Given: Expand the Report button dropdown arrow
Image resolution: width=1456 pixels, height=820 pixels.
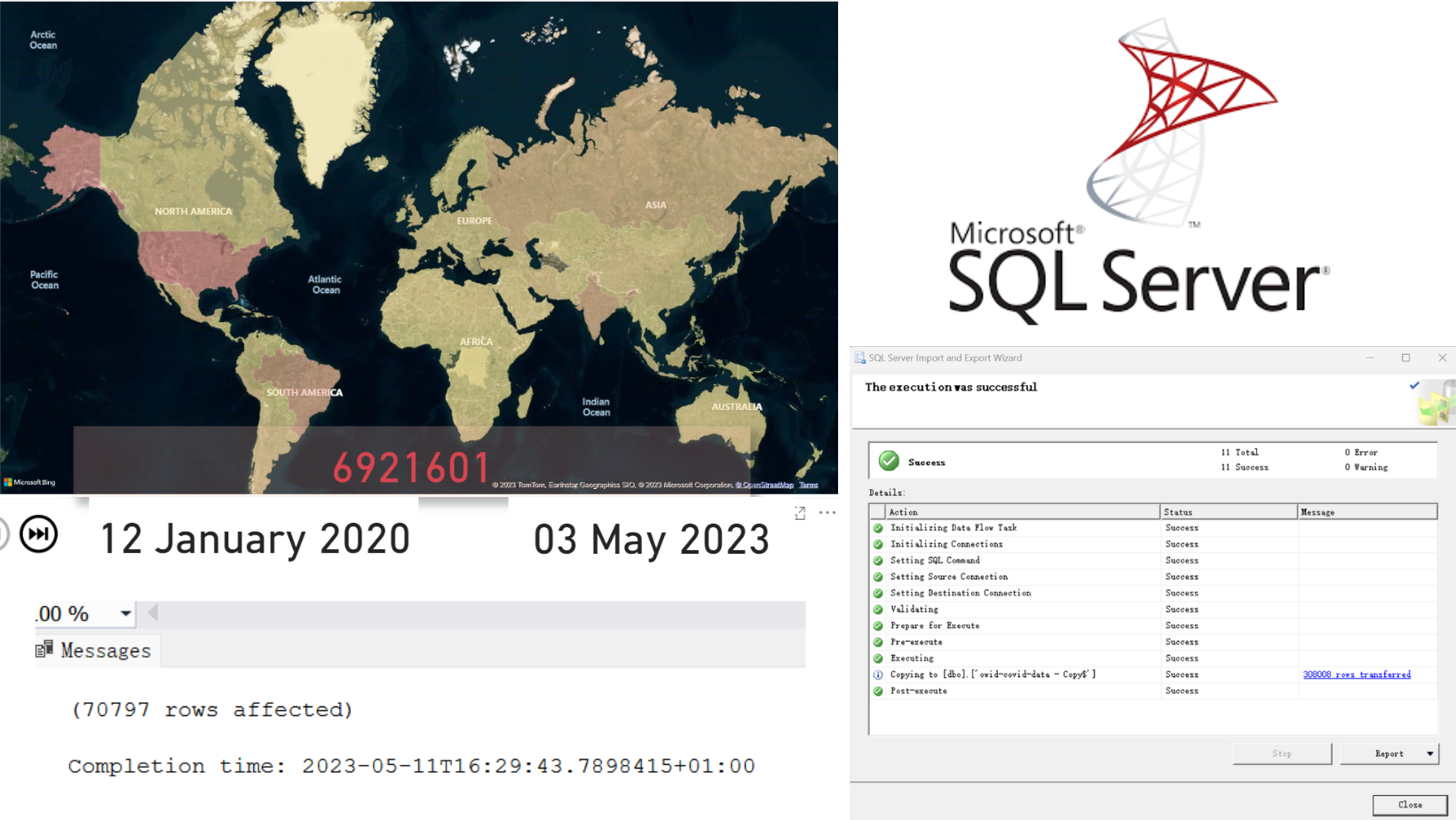Looking at the screenshot, I should 1429,753.
